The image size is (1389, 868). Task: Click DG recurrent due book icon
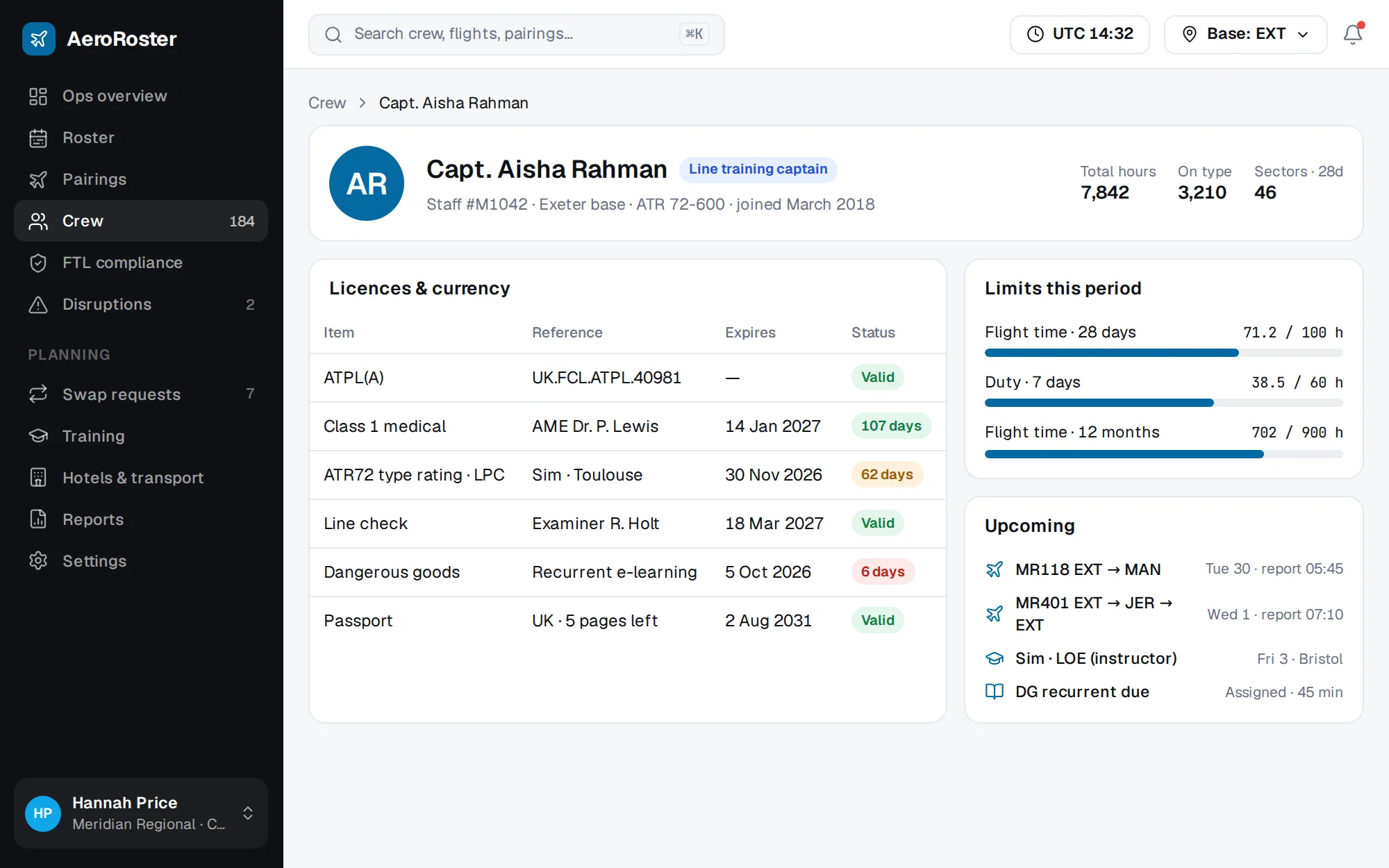(x=995, y=692)
